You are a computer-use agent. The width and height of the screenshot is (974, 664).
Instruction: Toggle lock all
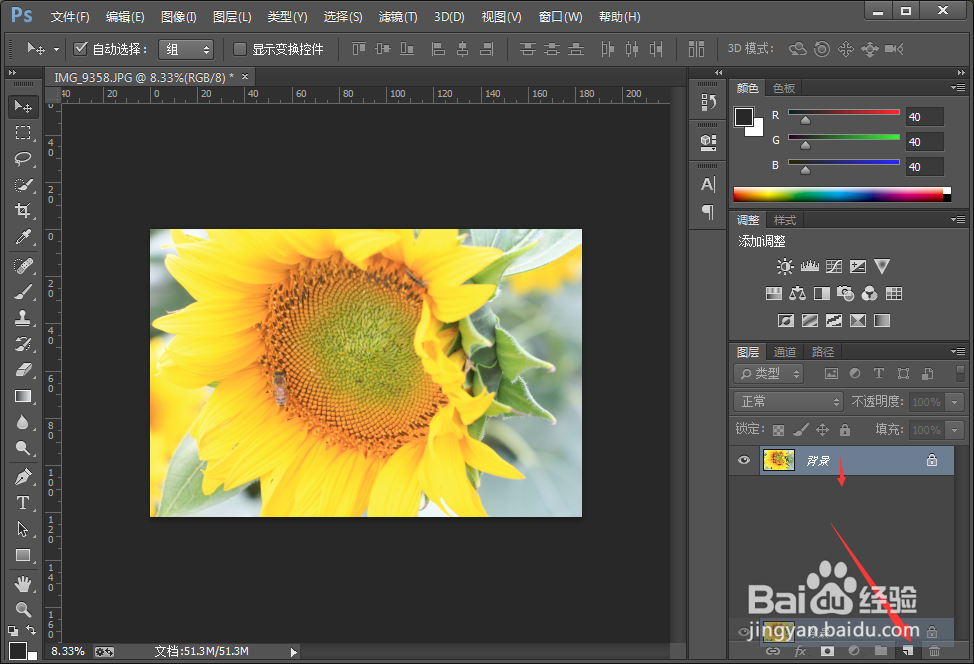pos(845,429)
